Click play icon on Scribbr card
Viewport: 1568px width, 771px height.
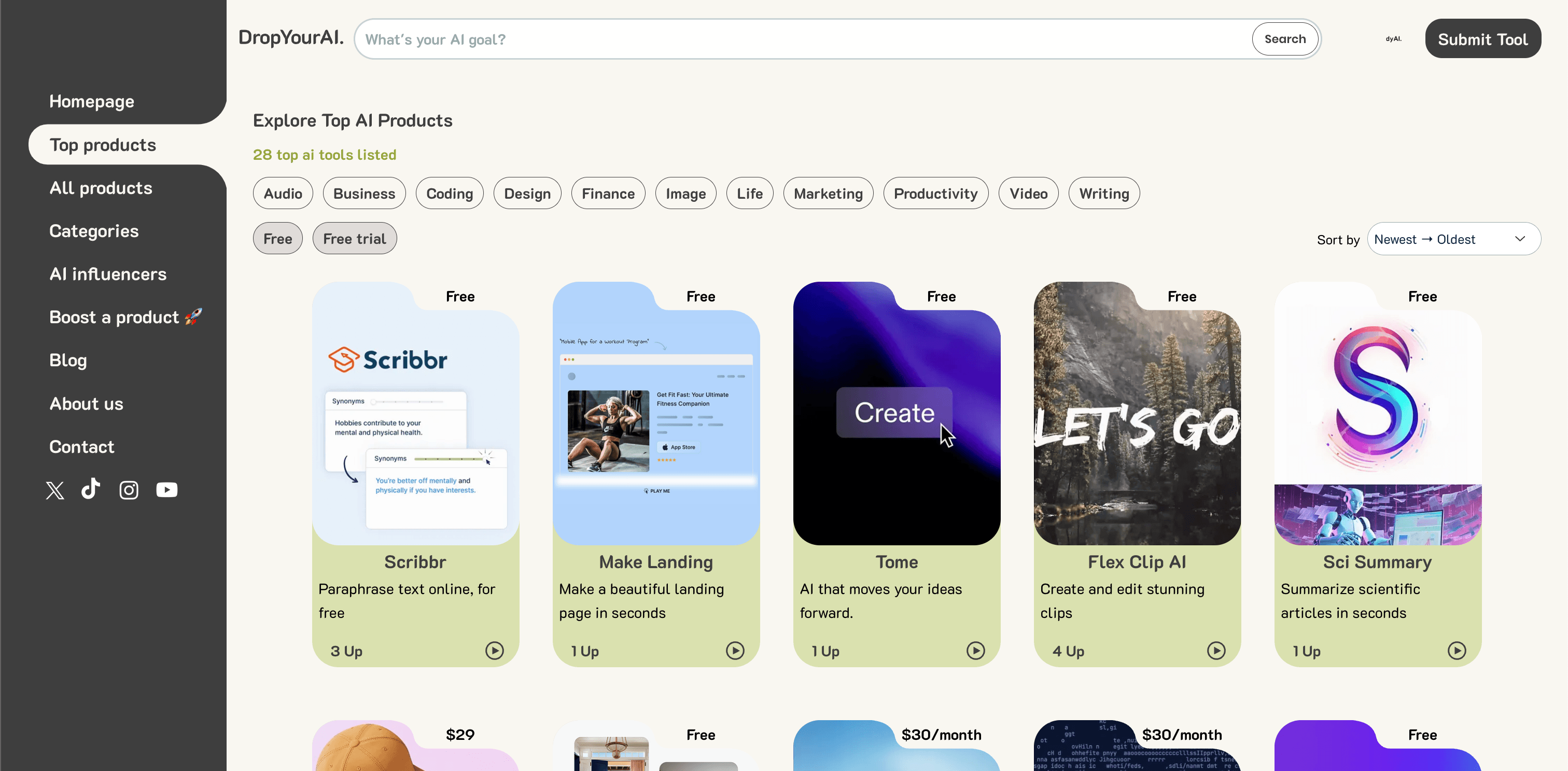pyautogui.click(x=494, y=651)
